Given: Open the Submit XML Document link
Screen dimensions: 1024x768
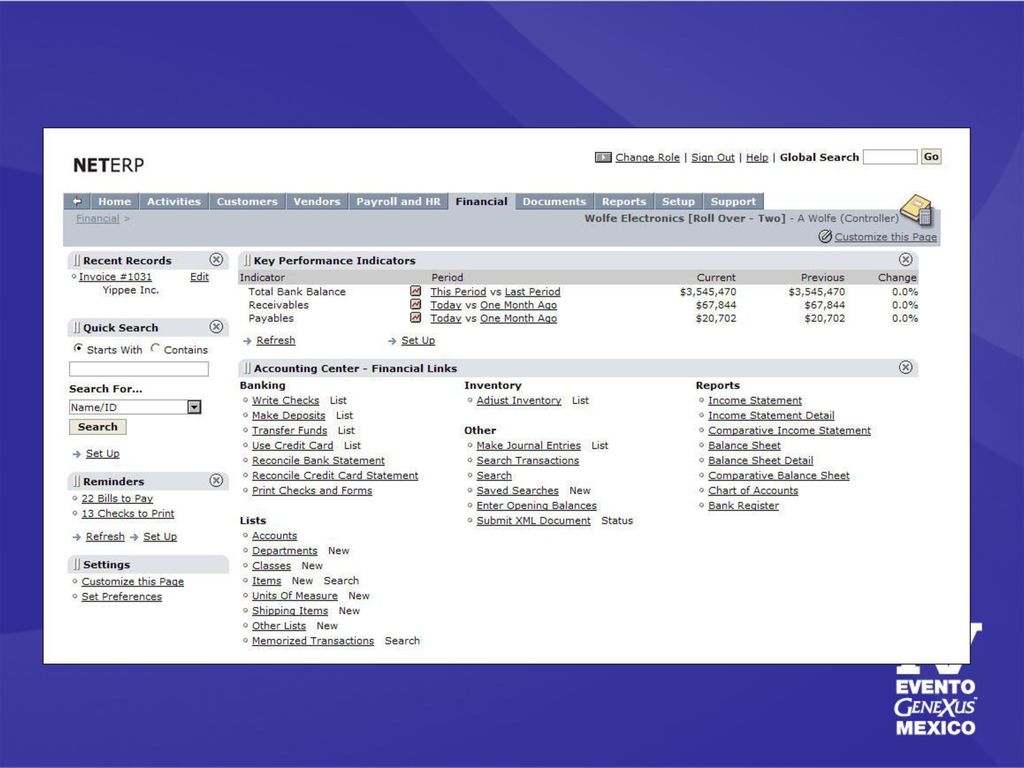Looking at the screenshot, I should point(534,520).
